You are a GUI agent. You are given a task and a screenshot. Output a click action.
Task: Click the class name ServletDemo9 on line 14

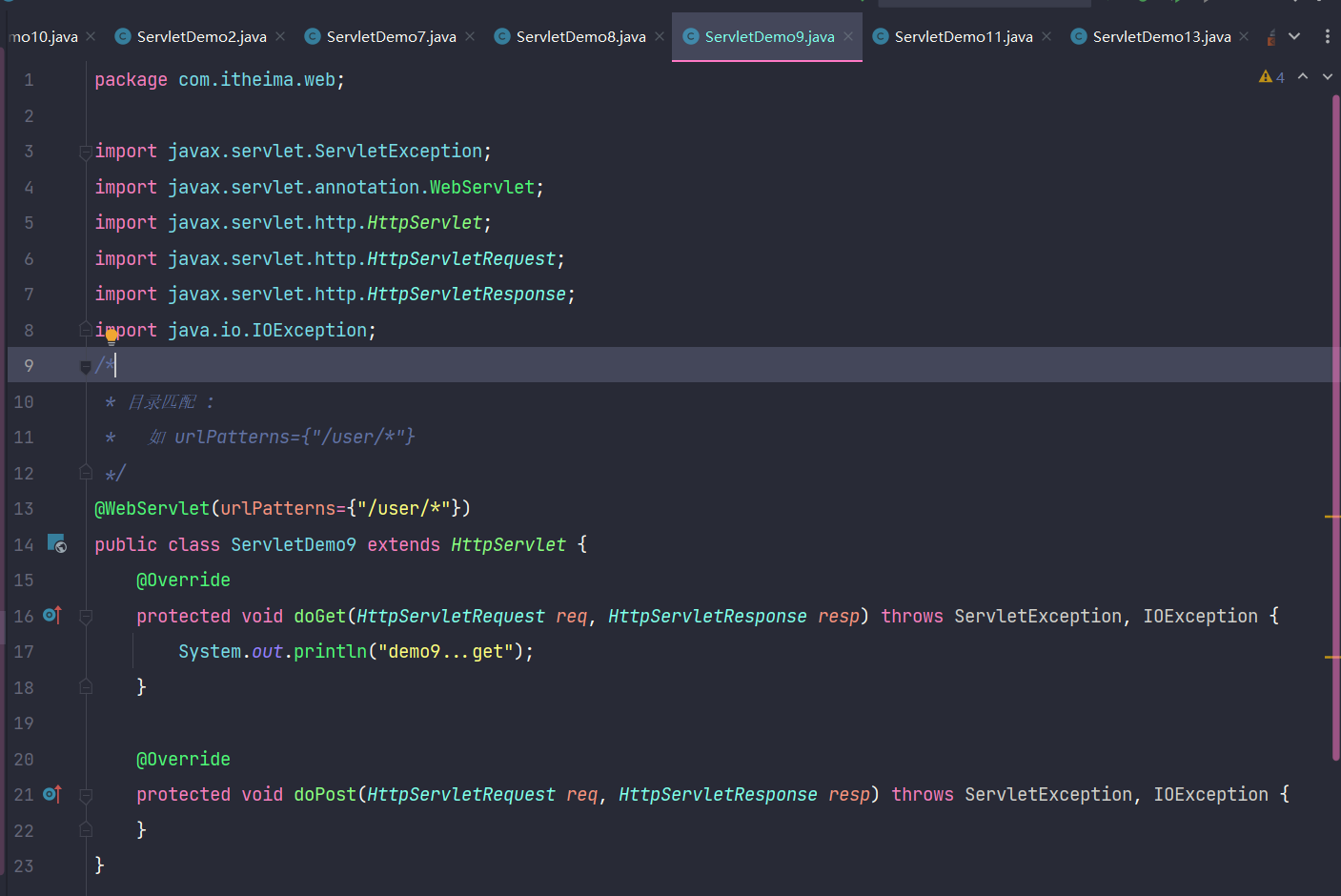[294, 545]
